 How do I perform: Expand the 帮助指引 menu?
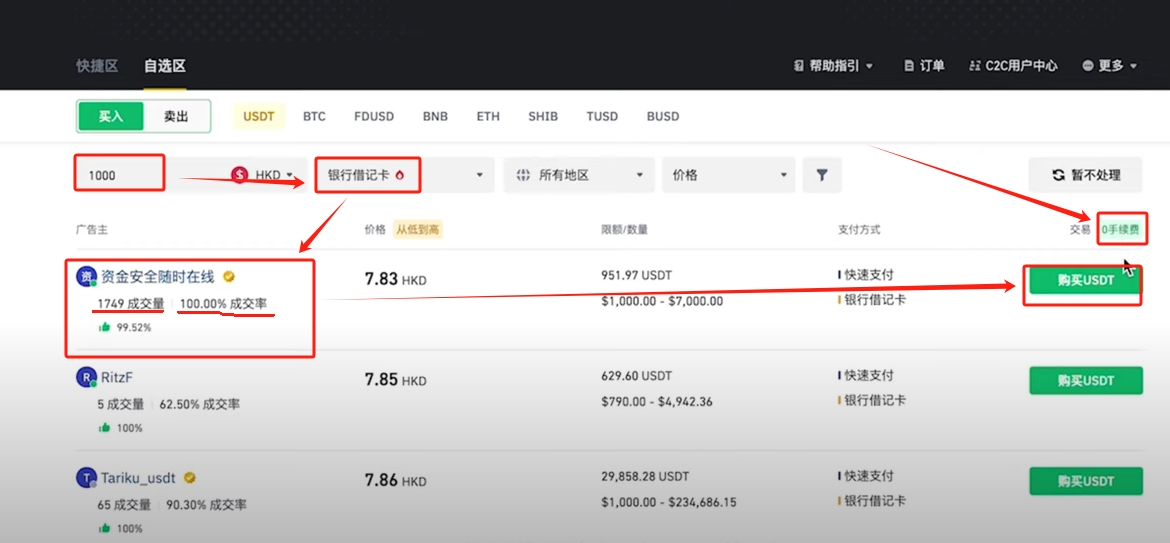point(833,66)
